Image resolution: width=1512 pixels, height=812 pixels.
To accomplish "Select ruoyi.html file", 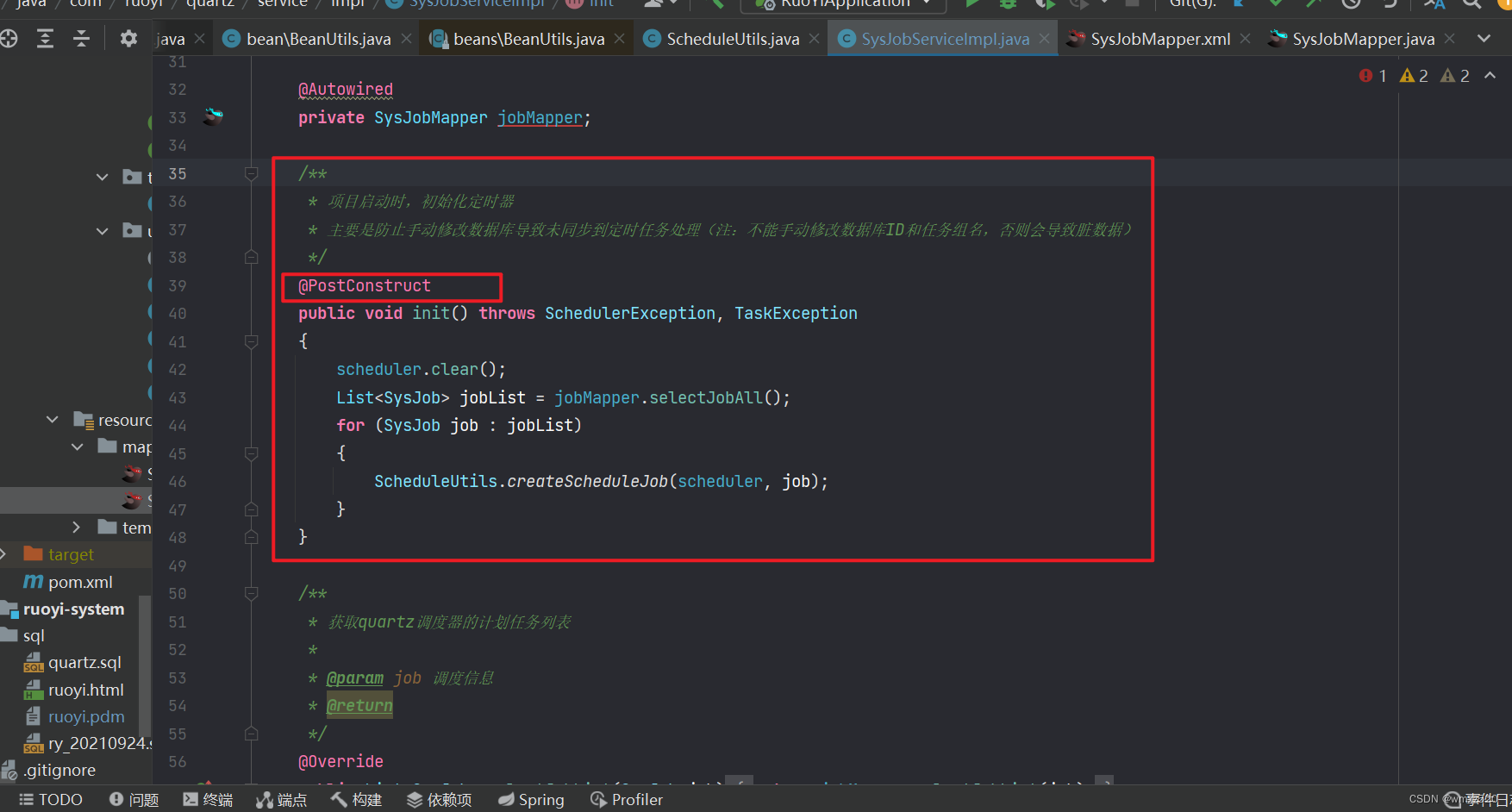I will 74,690.
